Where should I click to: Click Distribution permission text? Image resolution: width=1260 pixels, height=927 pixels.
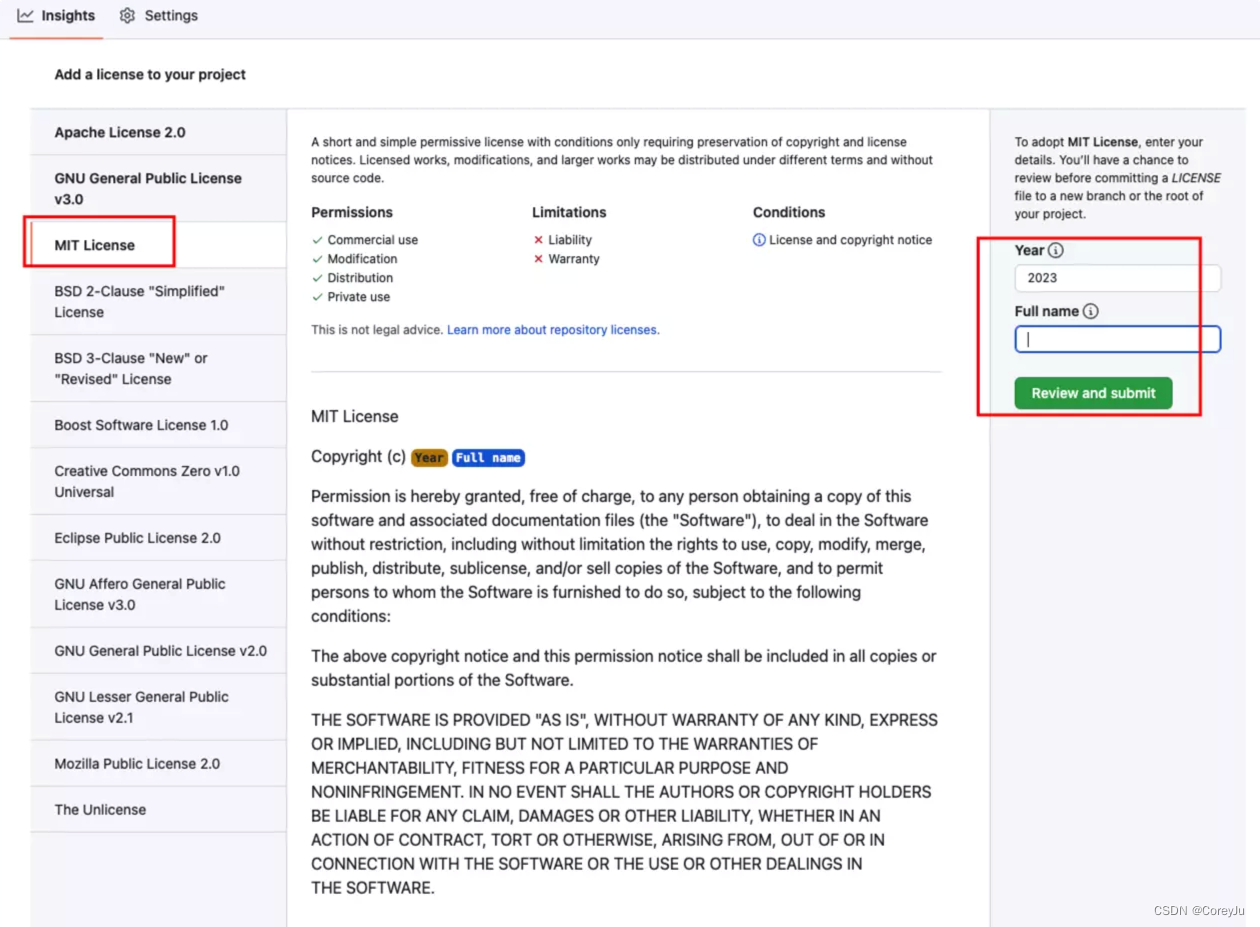coord(360,278)
